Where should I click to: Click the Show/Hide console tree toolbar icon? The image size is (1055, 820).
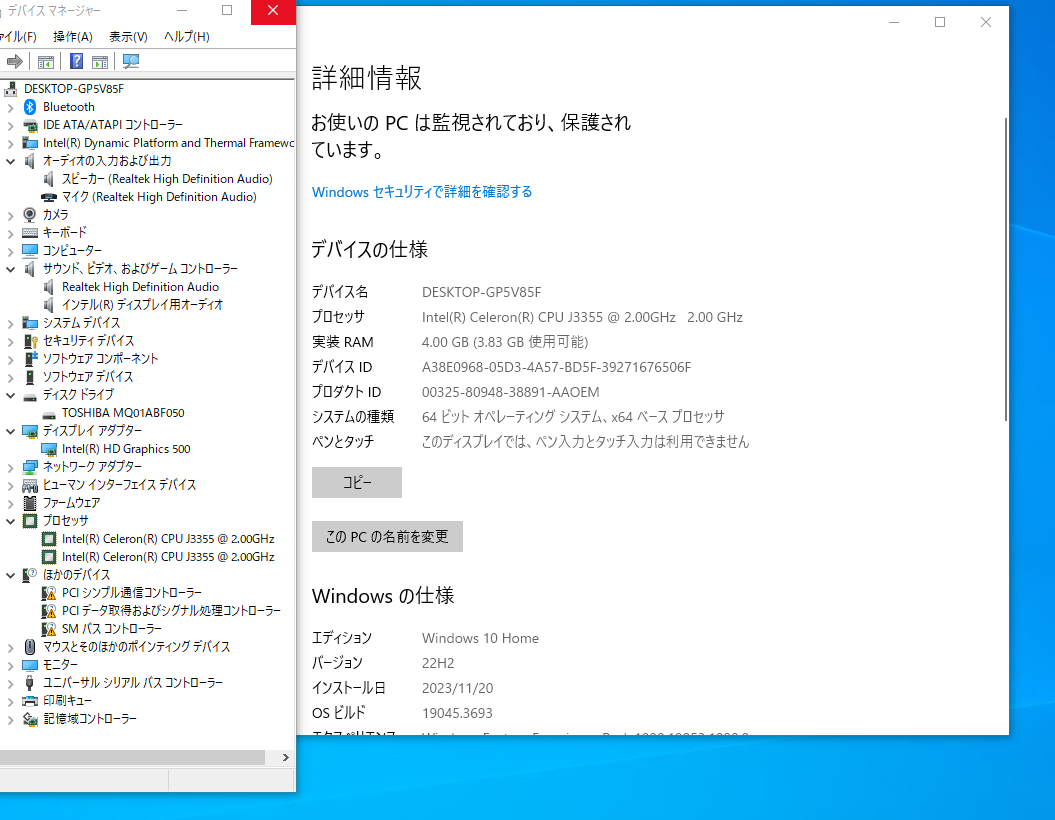coord(46,61)
